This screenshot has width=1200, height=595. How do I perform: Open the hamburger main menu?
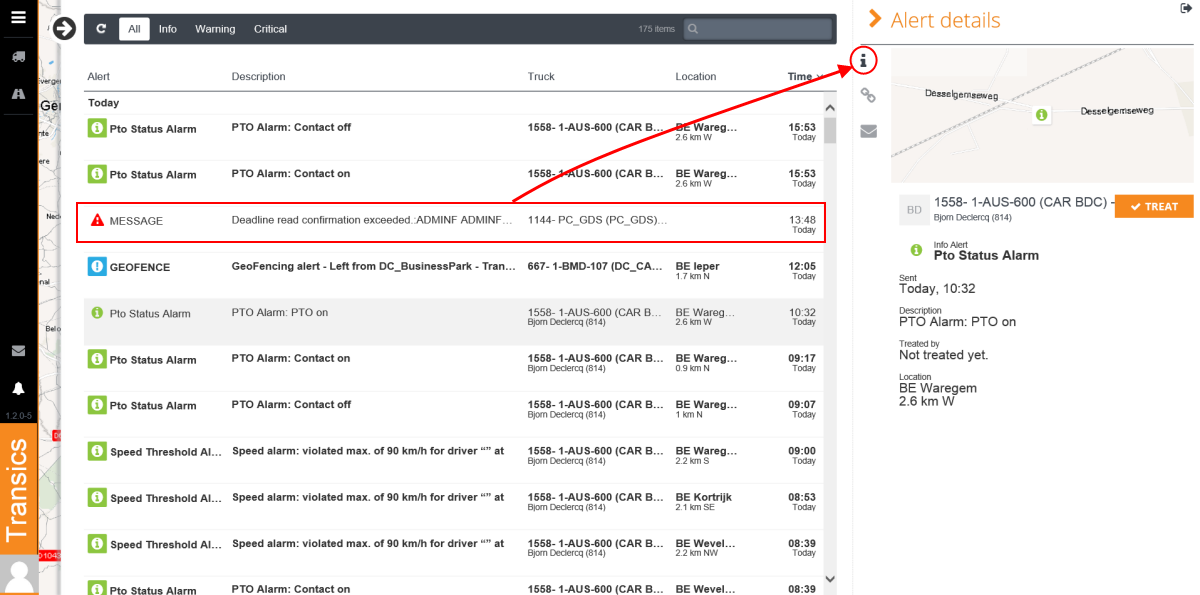(x=18, y=18)
